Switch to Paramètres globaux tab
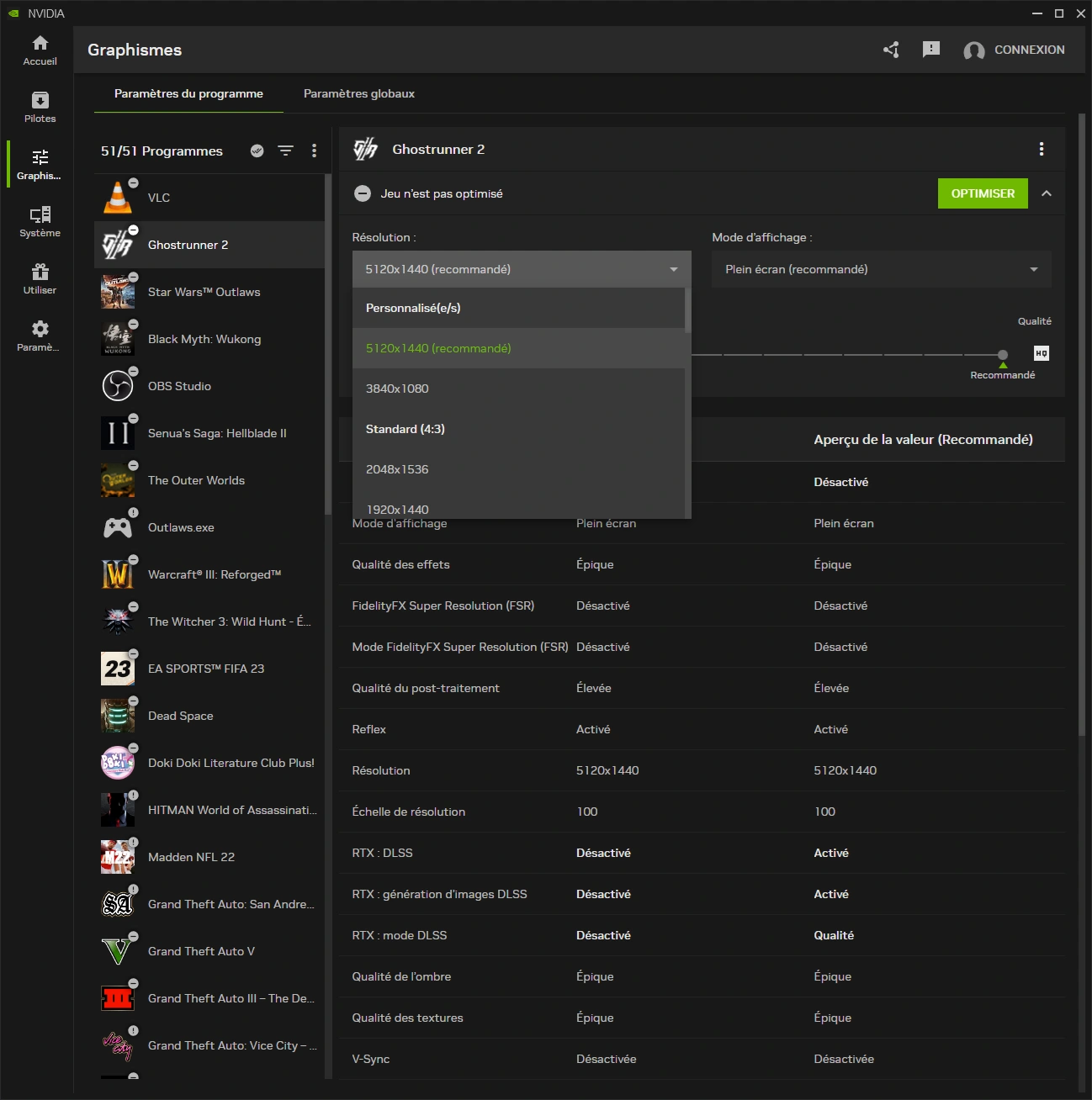This screenshot has height=1100, width=1092. tap(359, 93)
